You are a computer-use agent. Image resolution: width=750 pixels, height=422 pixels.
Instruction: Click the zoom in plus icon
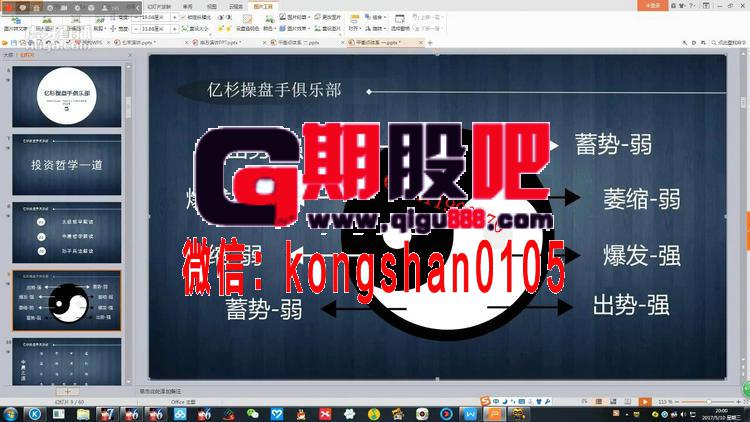738,402
